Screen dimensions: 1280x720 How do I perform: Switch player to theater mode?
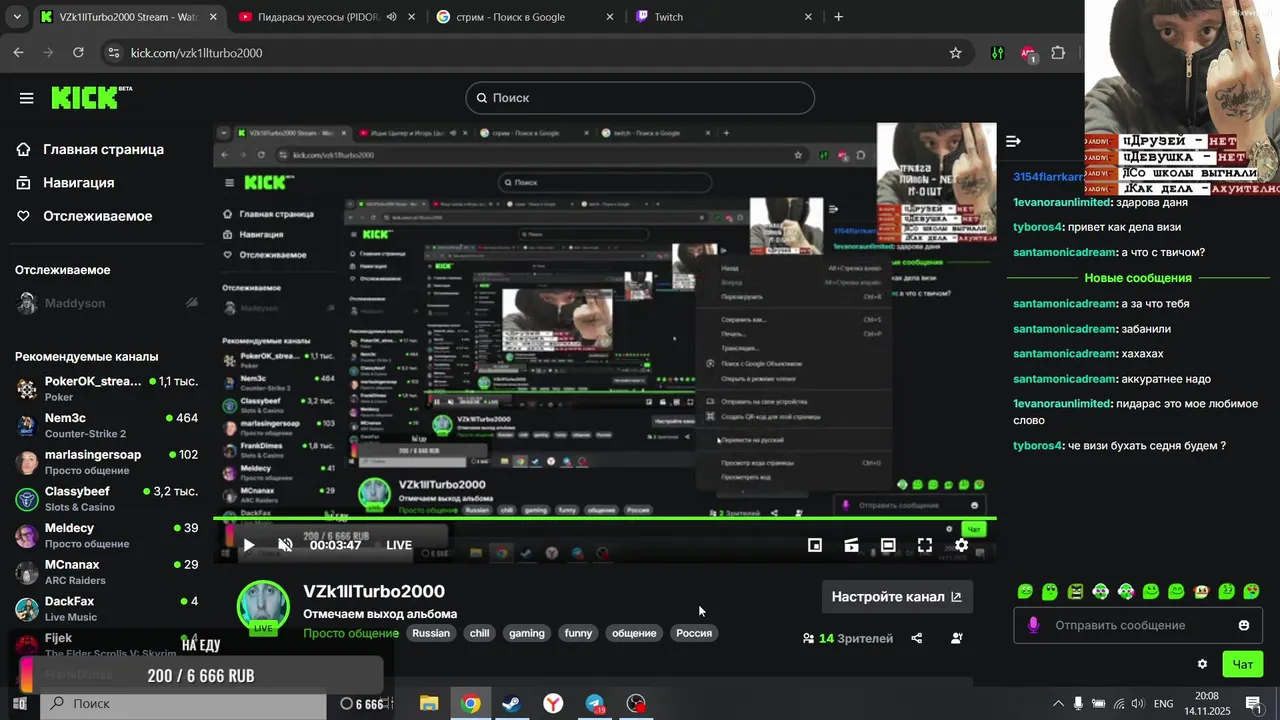[x=888, y=545]
